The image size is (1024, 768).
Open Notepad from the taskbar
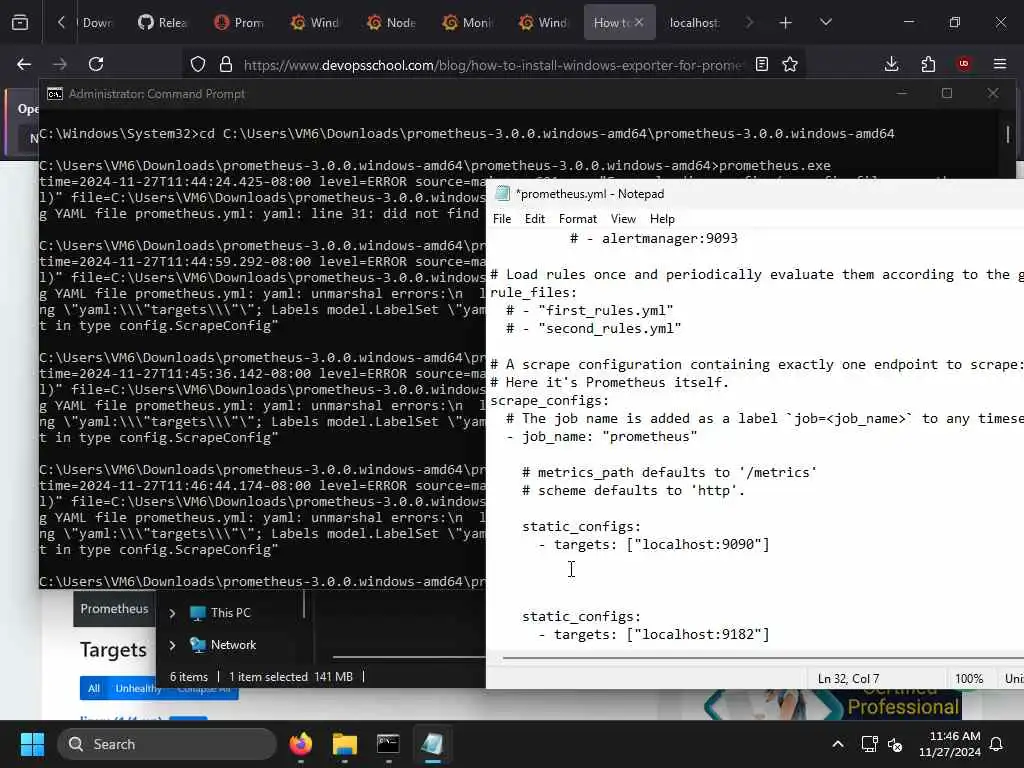[x=432, y=744]
